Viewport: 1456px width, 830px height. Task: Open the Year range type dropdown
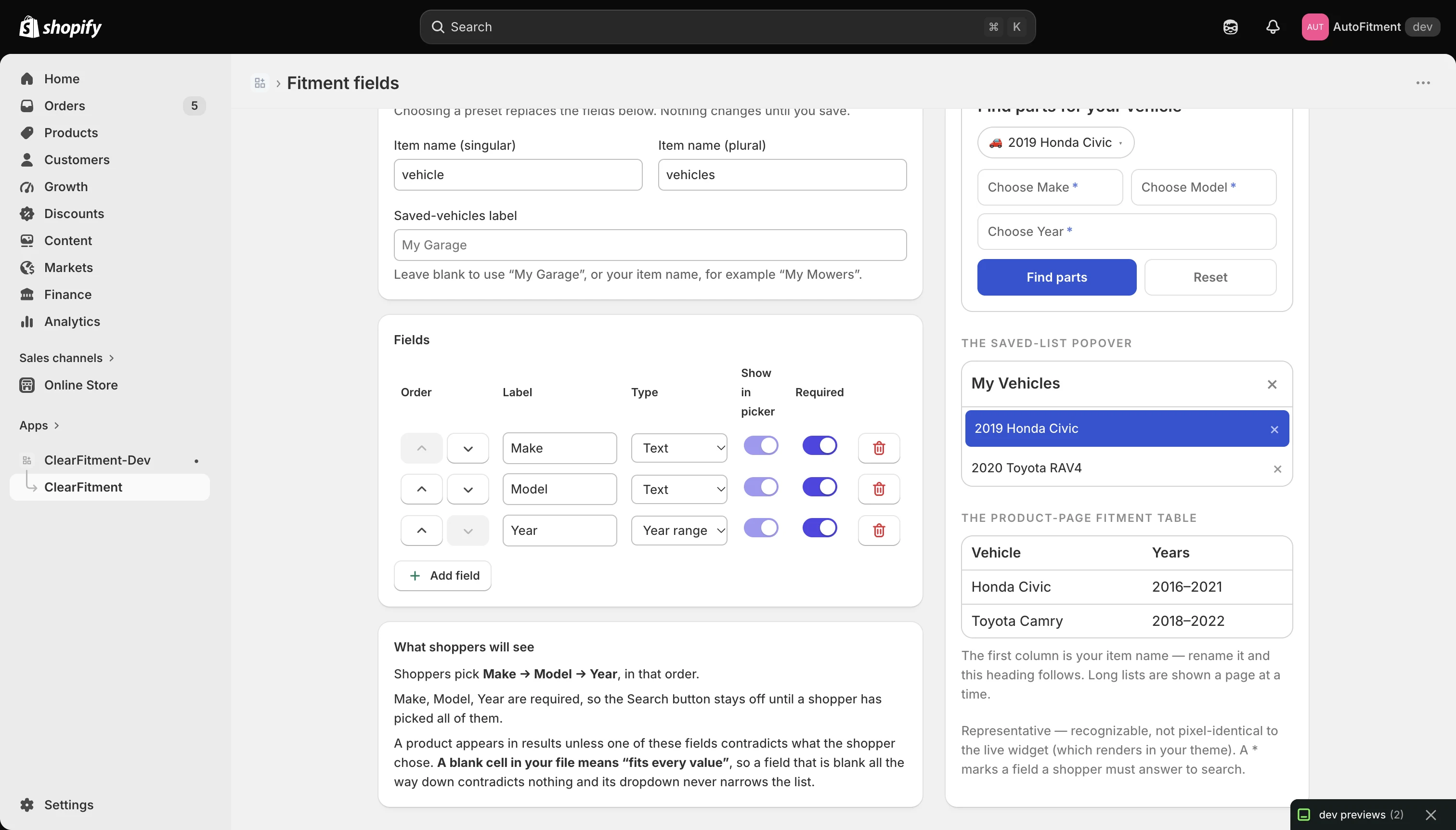(679, 530)
